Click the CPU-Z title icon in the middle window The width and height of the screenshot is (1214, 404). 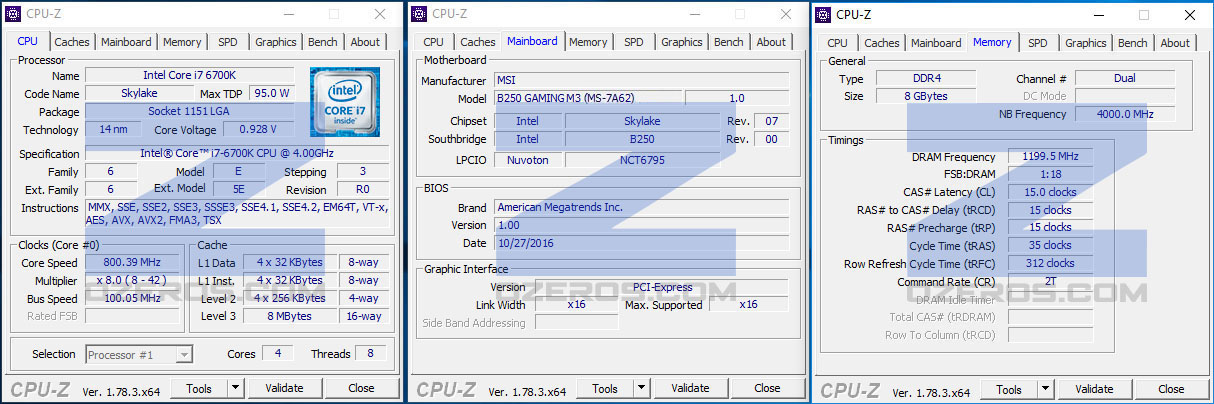pos(419,14)
